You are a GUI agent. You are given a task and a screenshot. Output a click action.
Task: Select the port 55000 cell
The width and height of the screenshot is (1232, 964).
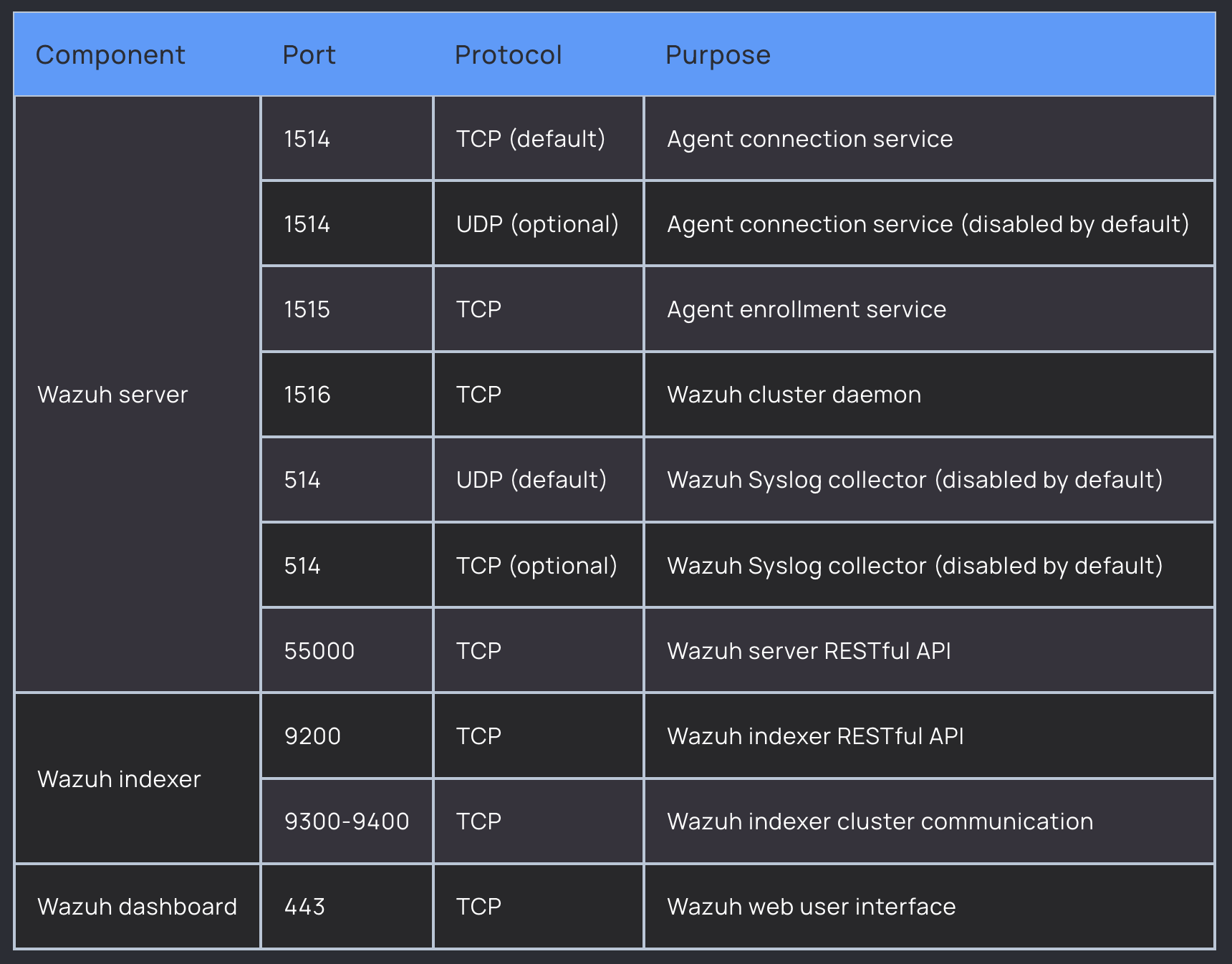[x=317, y=650]
